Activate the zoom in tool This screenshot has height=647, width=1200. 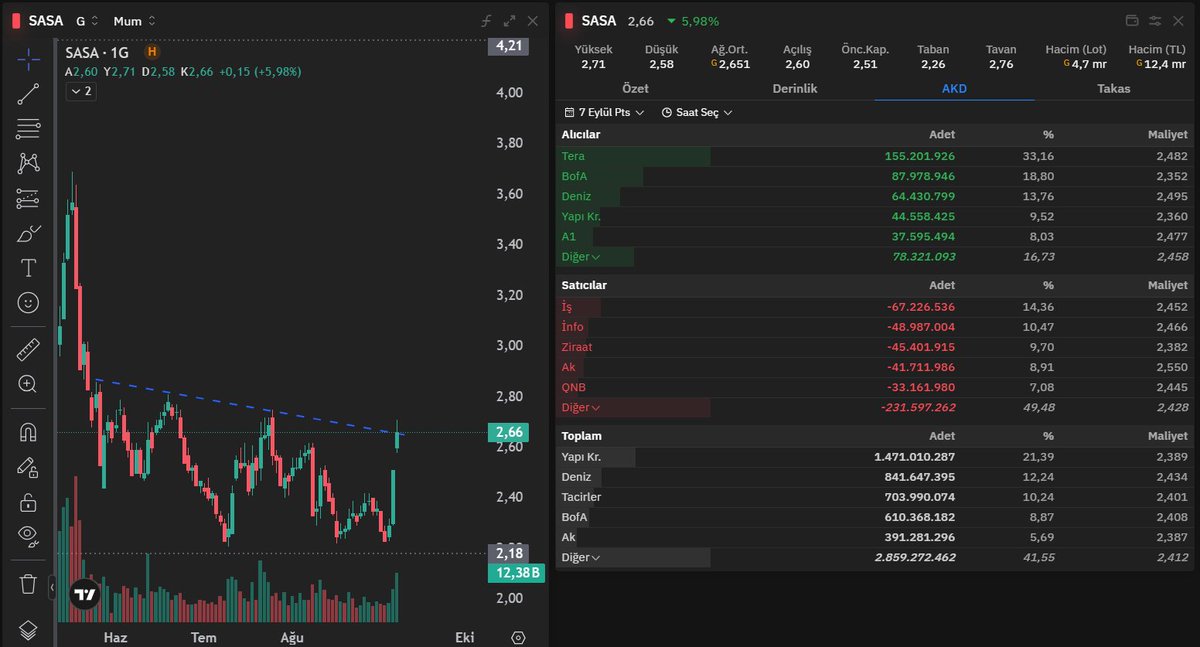[x=28, y=384]
